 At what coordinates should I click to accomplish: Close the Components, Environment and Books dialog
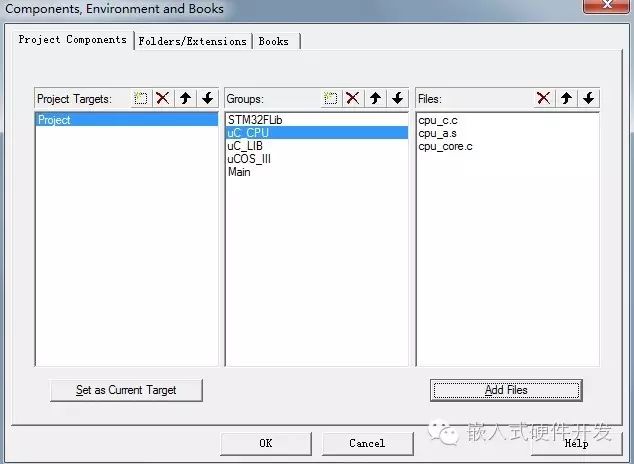coord(607,5)
